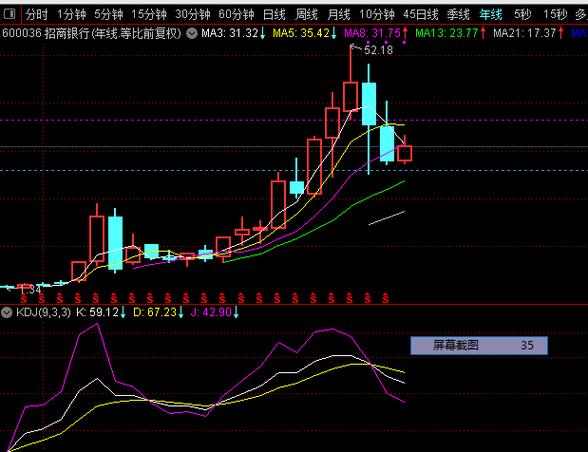Viewport: 588px width, 452px height.
Task: Click the first red $ dividend marker
Action: [x=24, y=298]
